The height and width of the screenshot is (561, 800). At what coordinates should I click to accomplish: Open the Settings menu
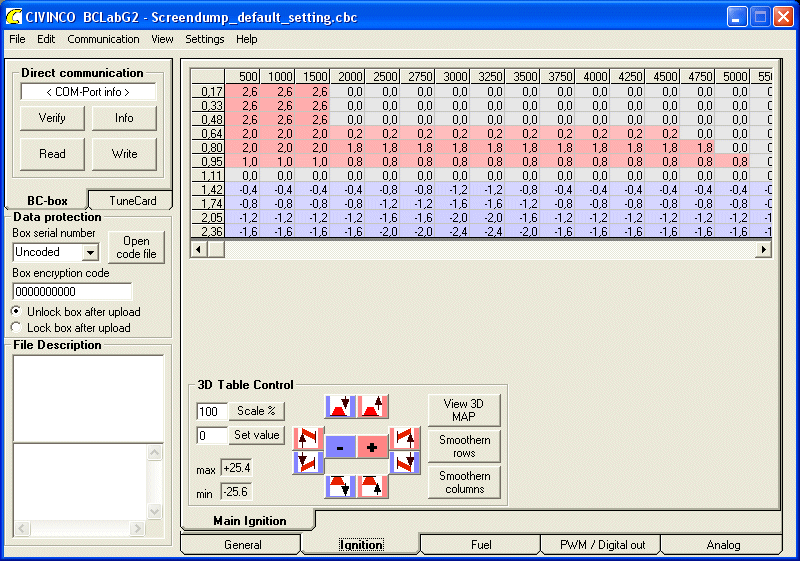(x=205, y=39)
